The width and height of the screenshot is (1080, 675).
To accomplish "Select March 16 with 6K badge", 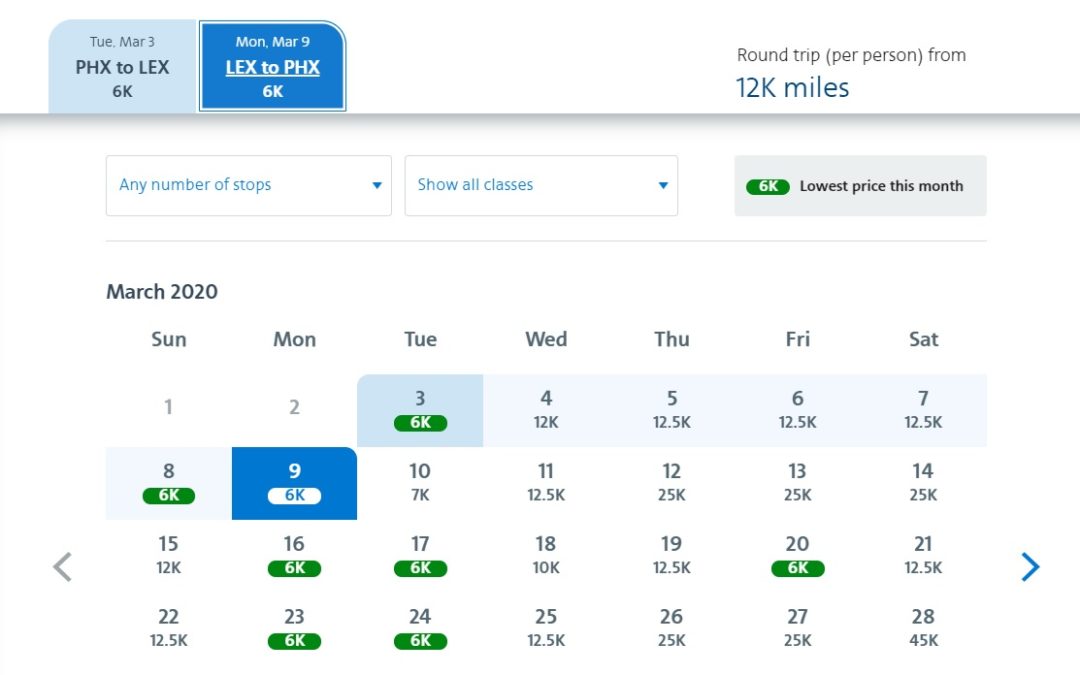I will 294,555.
